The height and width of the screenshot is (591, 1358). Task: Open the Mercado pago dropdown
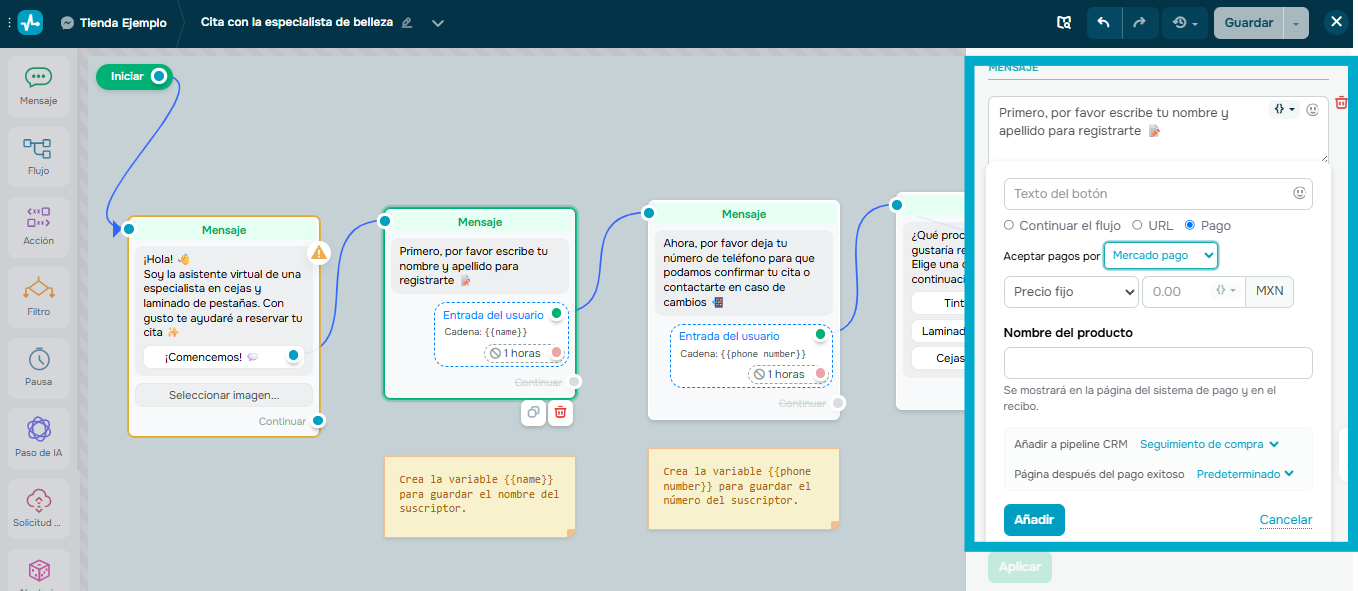click(x=1160, y=255)
